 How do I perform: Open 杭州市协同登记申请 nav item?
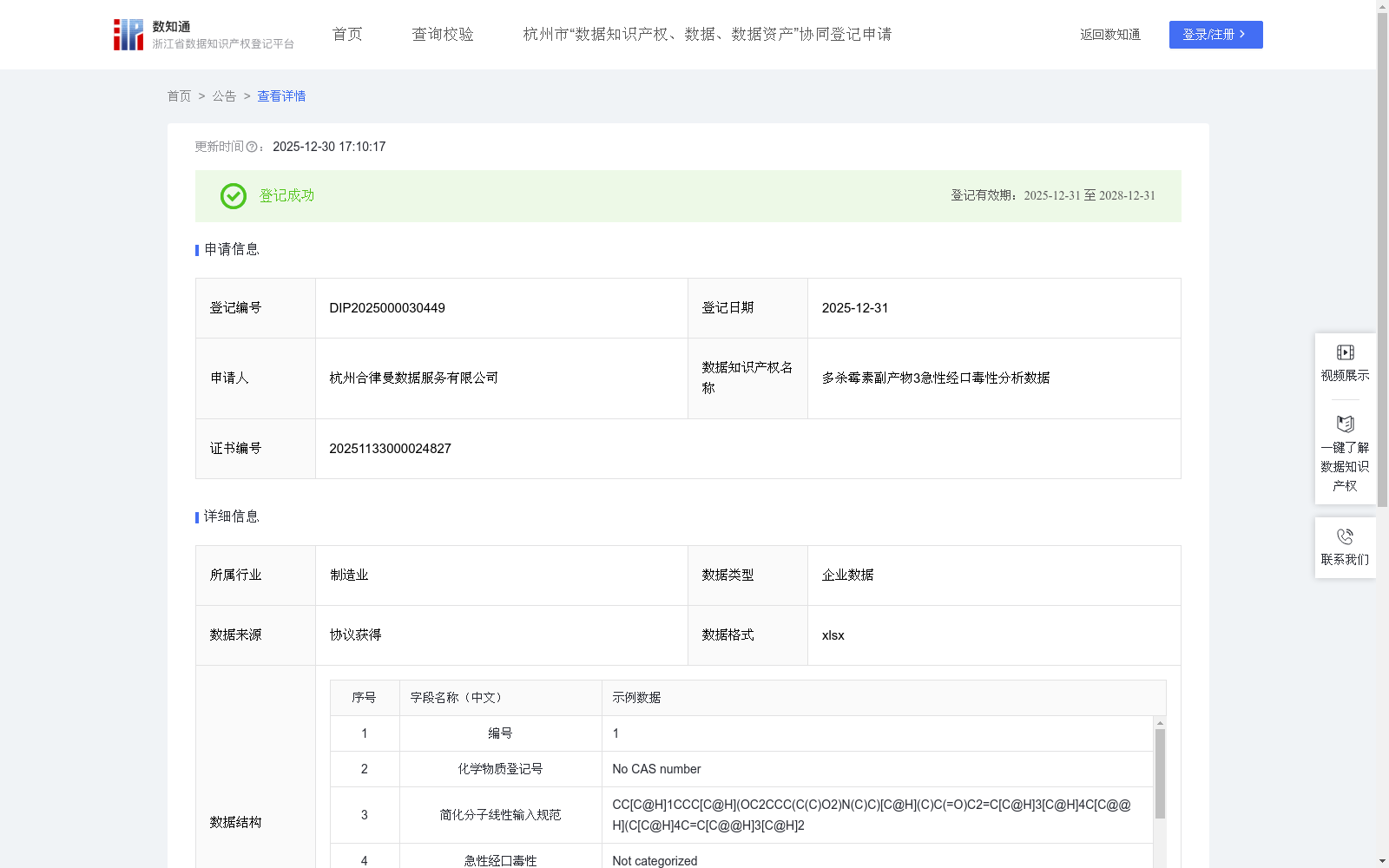[708, 34]
